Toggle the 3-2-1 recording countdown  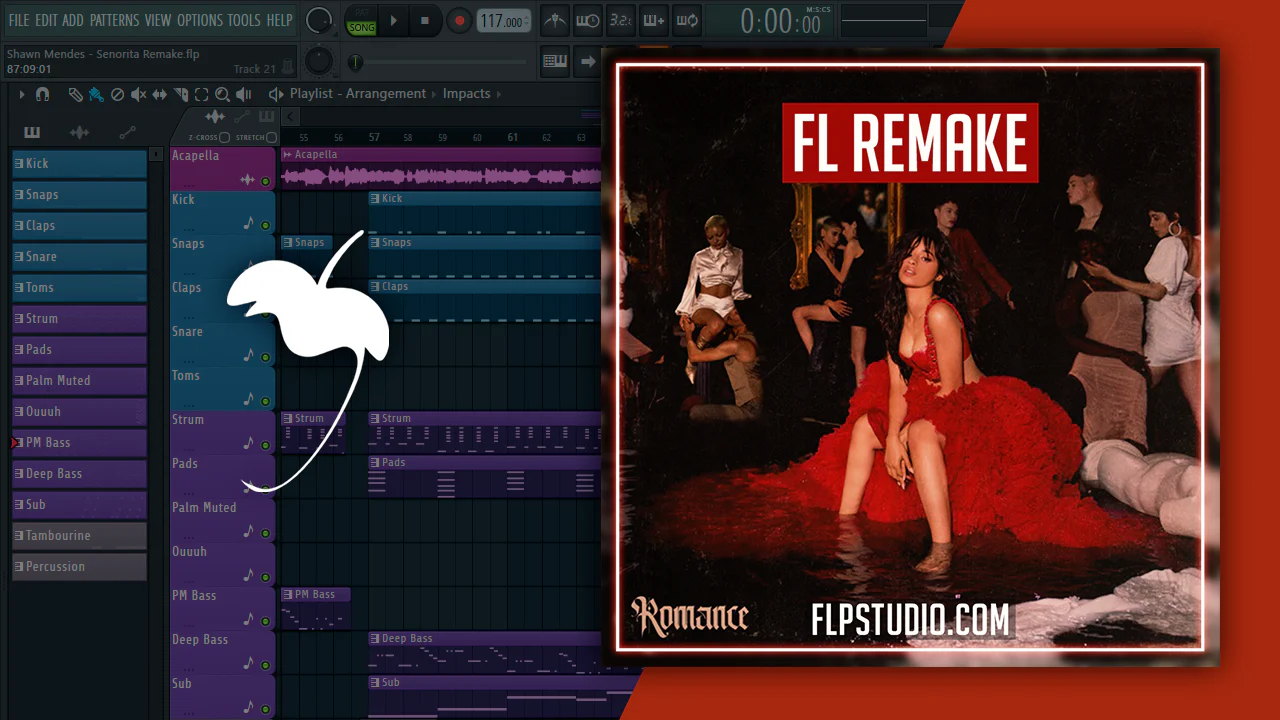click(x=621, y=21)
